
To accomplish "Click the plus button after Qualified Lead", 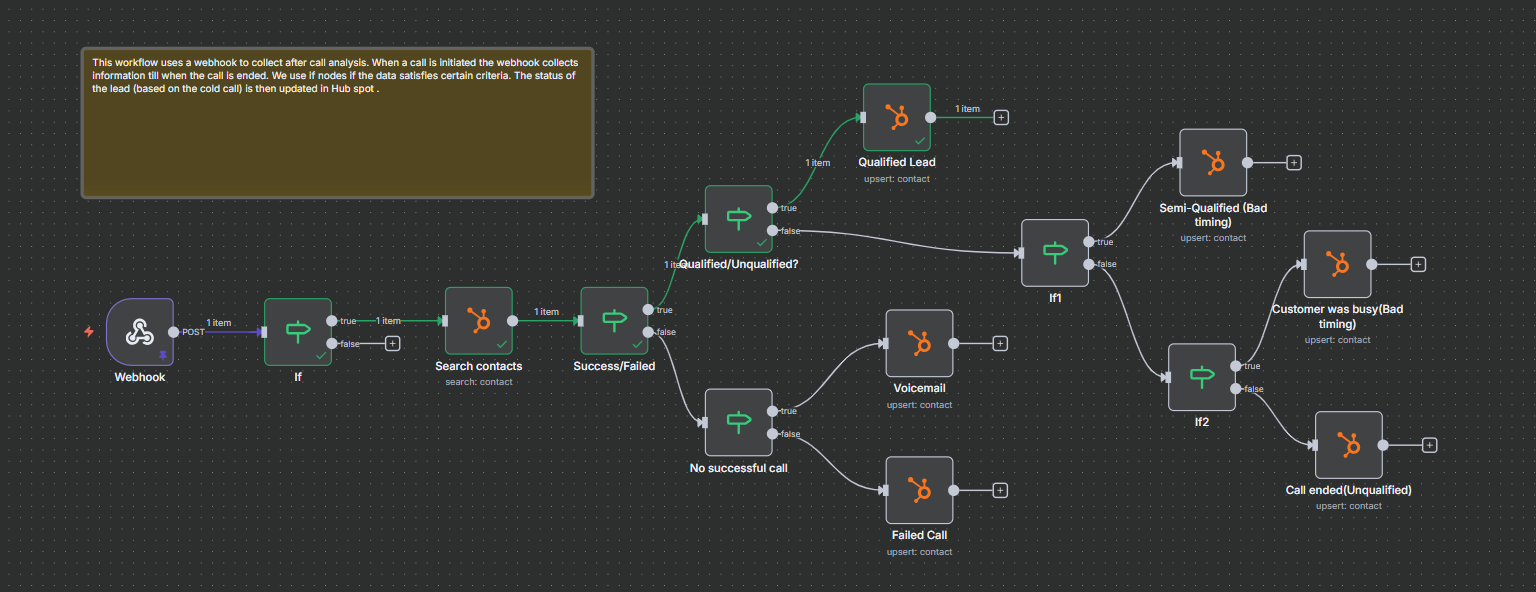I will 1001,116.
